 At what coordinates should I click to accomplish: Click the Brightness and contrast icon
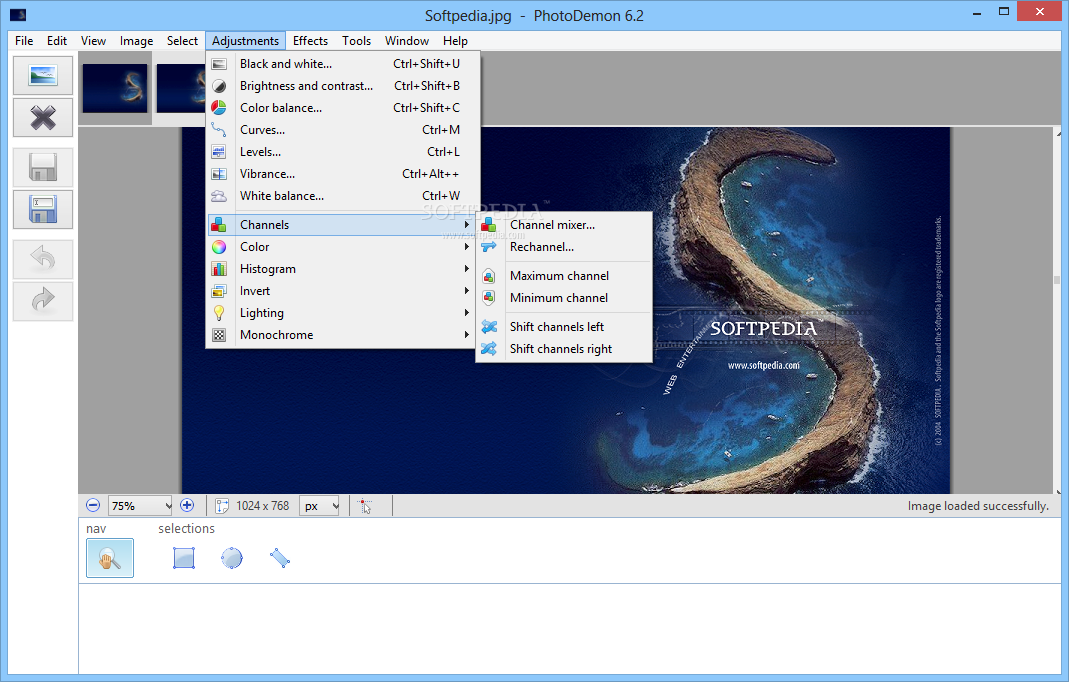(x=219, y=86)
